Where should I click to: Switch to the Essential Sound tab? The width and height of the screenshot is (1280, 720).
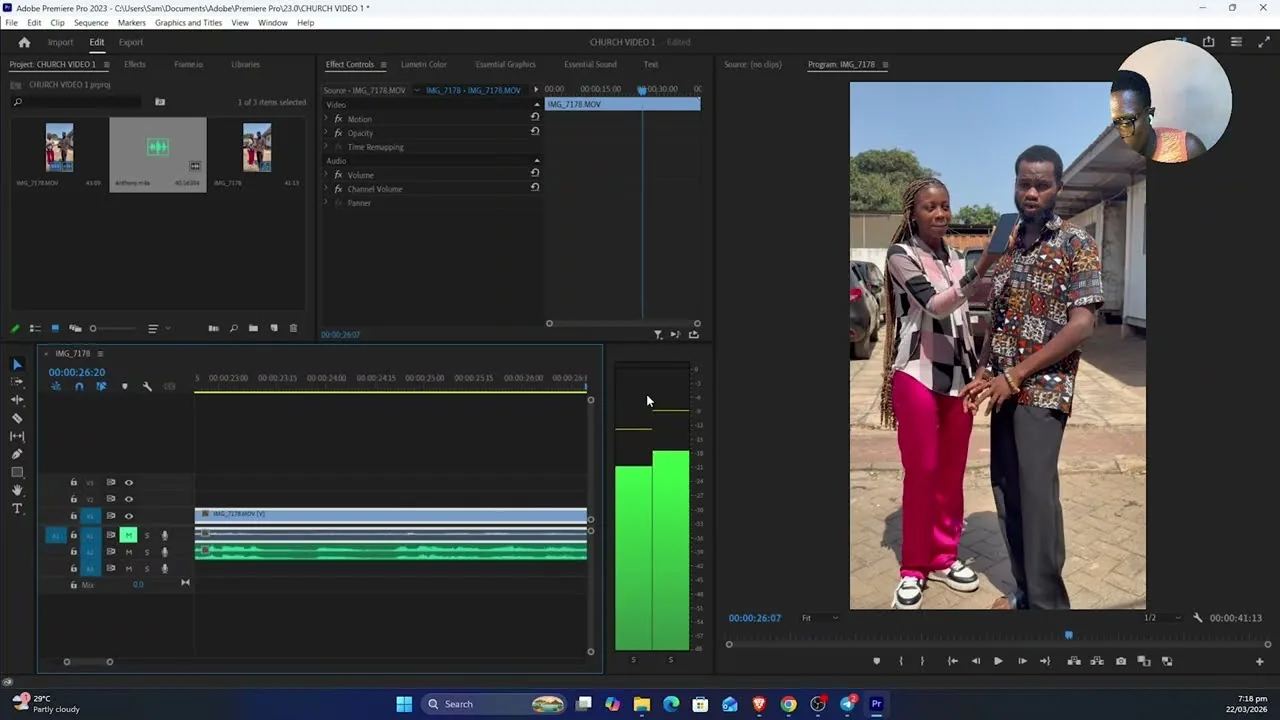pos(590,64)
